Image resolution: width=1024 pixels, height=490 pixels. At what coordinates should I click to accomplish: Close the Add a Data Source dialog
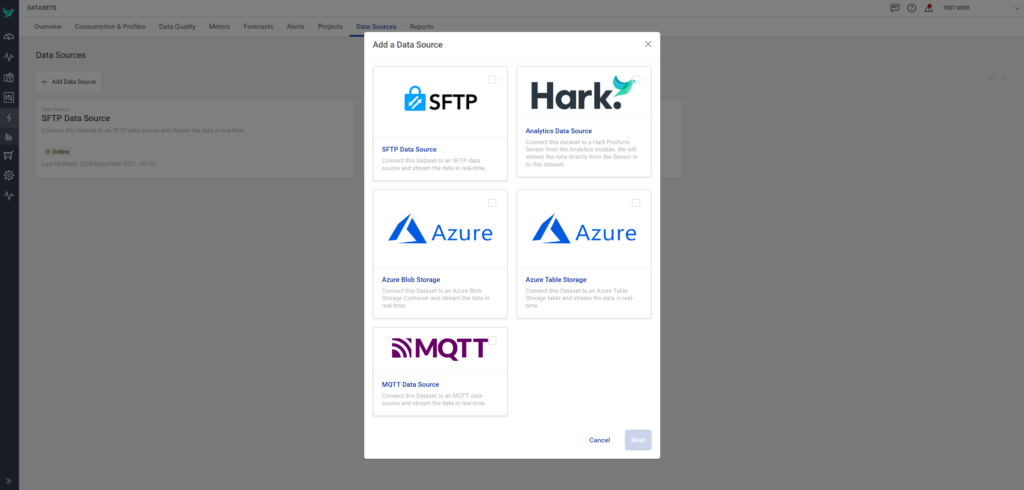(x=648, y=44)
